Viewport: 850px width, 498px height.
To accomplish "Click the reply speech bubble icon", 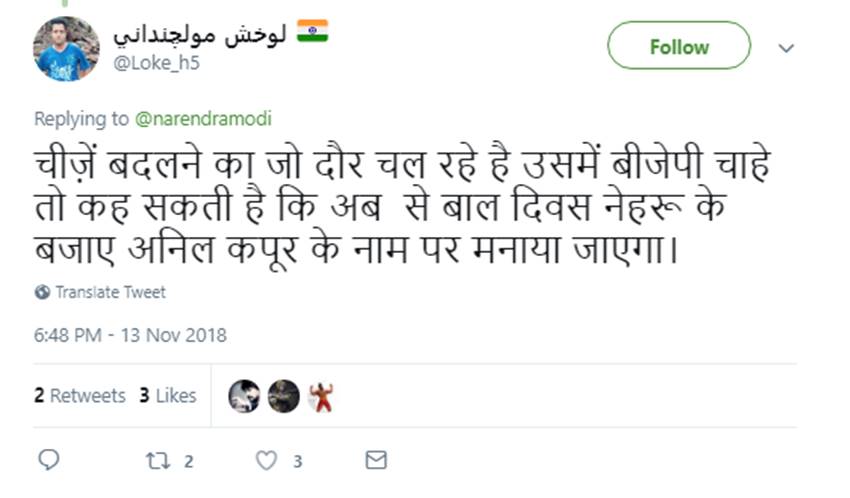I will (49, 460).
